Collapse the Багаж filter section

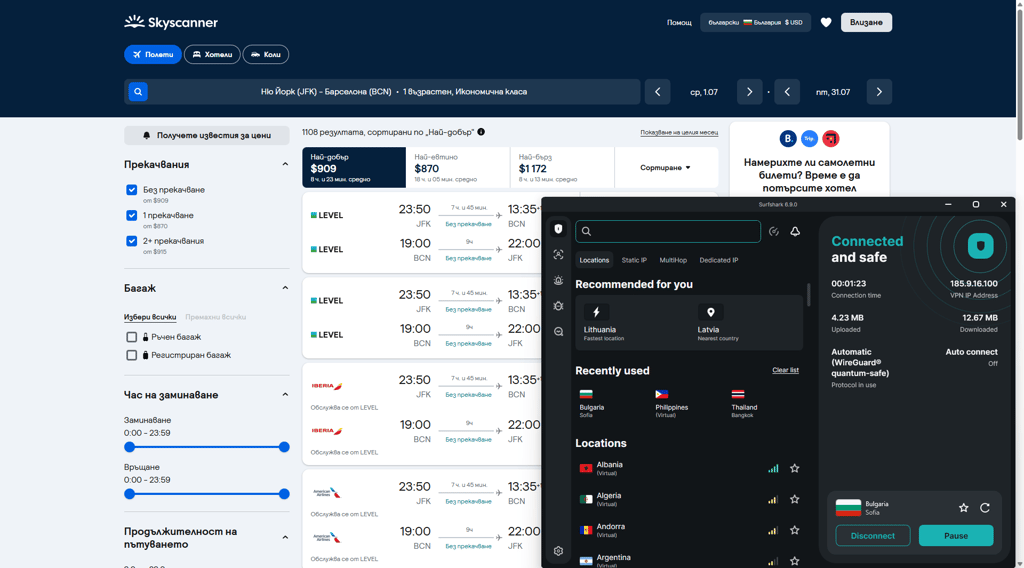pos(285,288)
